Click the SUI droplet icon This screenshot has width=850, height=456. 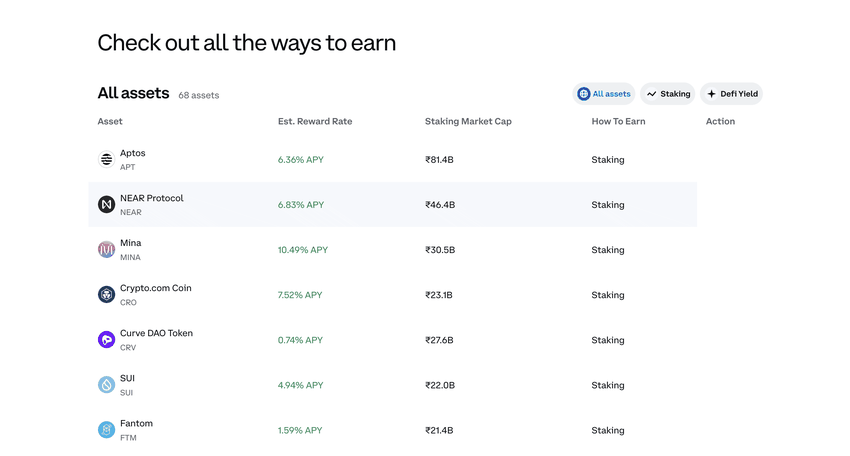click(106, 385)
